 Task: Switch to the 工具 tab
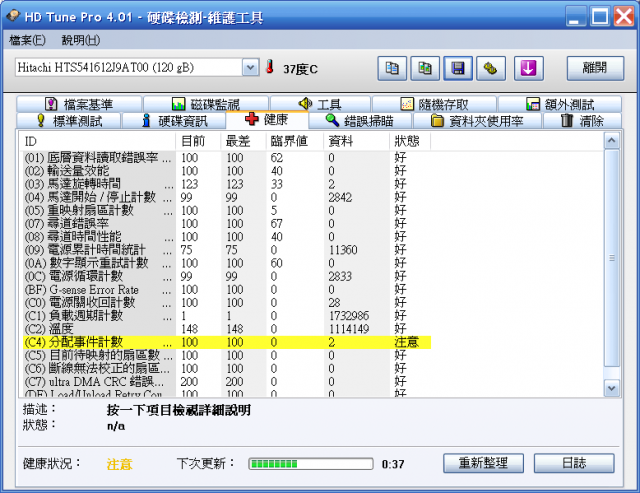coord(320,104)
